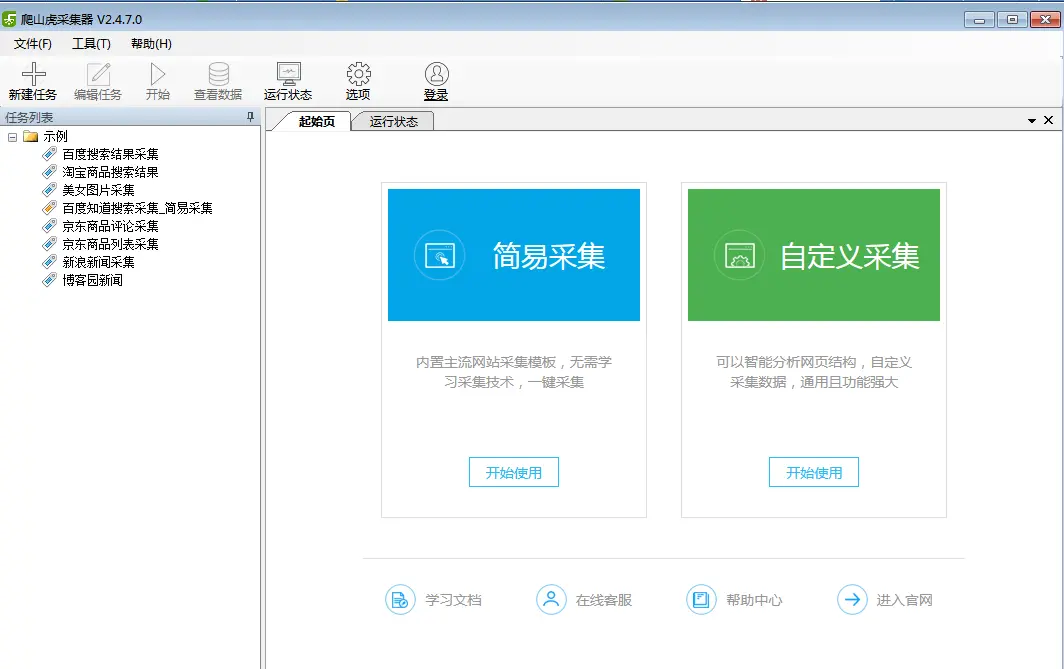Open the 帮助(H) menu

click(x=151, y=44)
